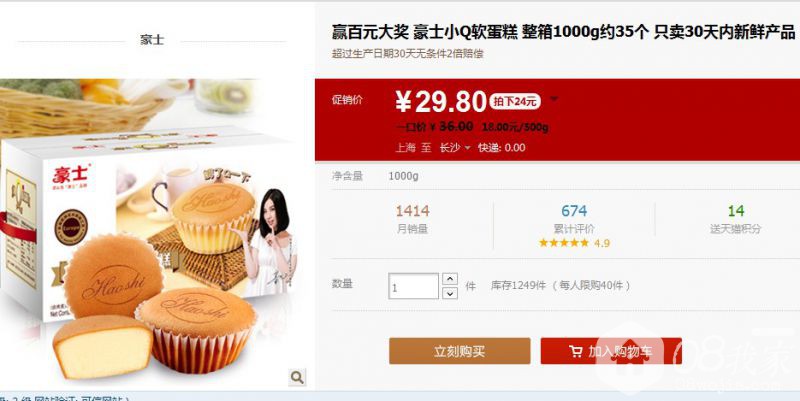
Task: Click the shopping cart icon
Action: point(576,351)
